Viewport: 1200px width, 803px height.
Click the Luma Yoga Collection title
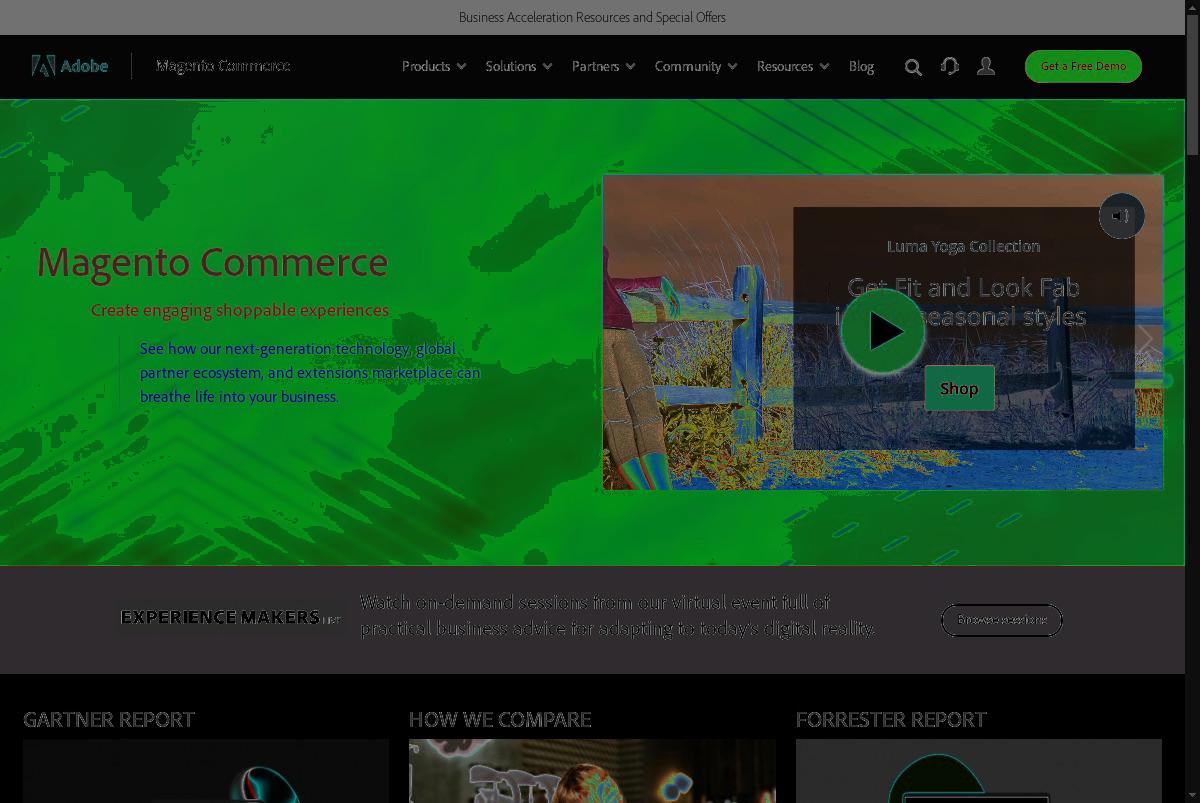(x=963, y=246)
